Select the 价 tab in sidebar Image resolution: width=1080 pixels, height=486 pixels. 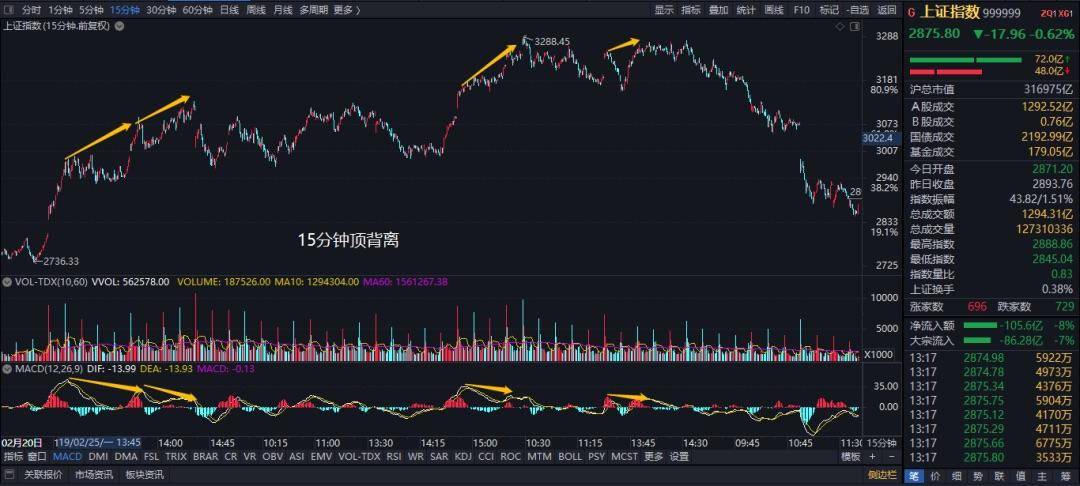click(935, 476)
